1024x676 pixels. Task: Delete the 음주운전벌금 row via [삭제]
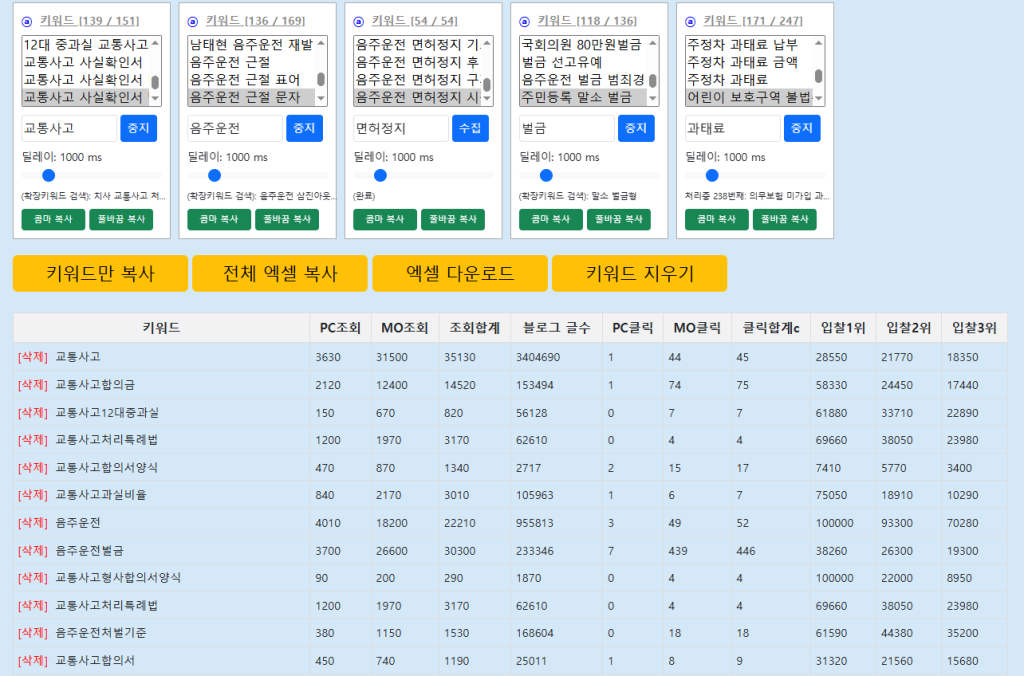32,550
